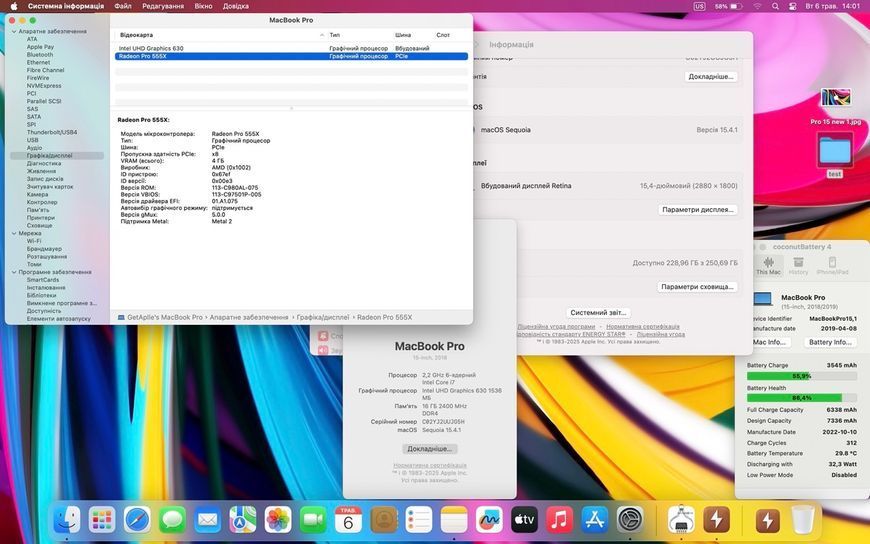Image resolution: width=870 pixels, height=544 pixels.
Task: Click the US input source indicator
Action: pyautogui.click(x=699, y=6)
